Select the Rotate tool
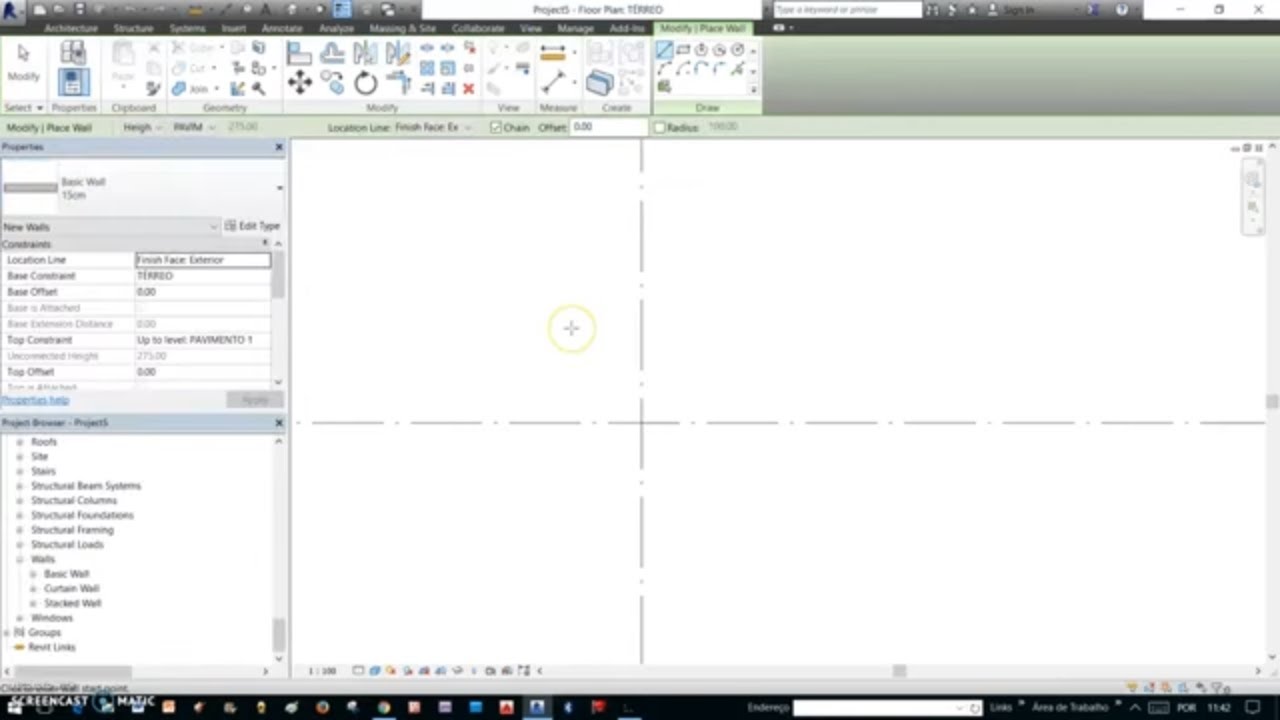 coord(366,84)
